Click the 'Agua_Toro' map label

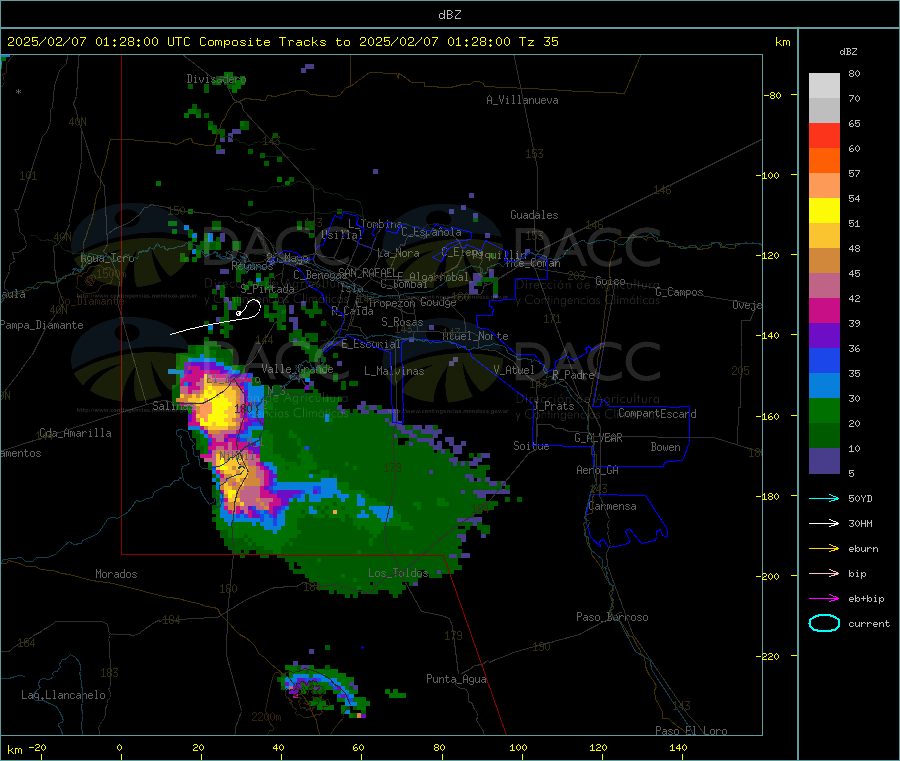click(x=107, y=258)
